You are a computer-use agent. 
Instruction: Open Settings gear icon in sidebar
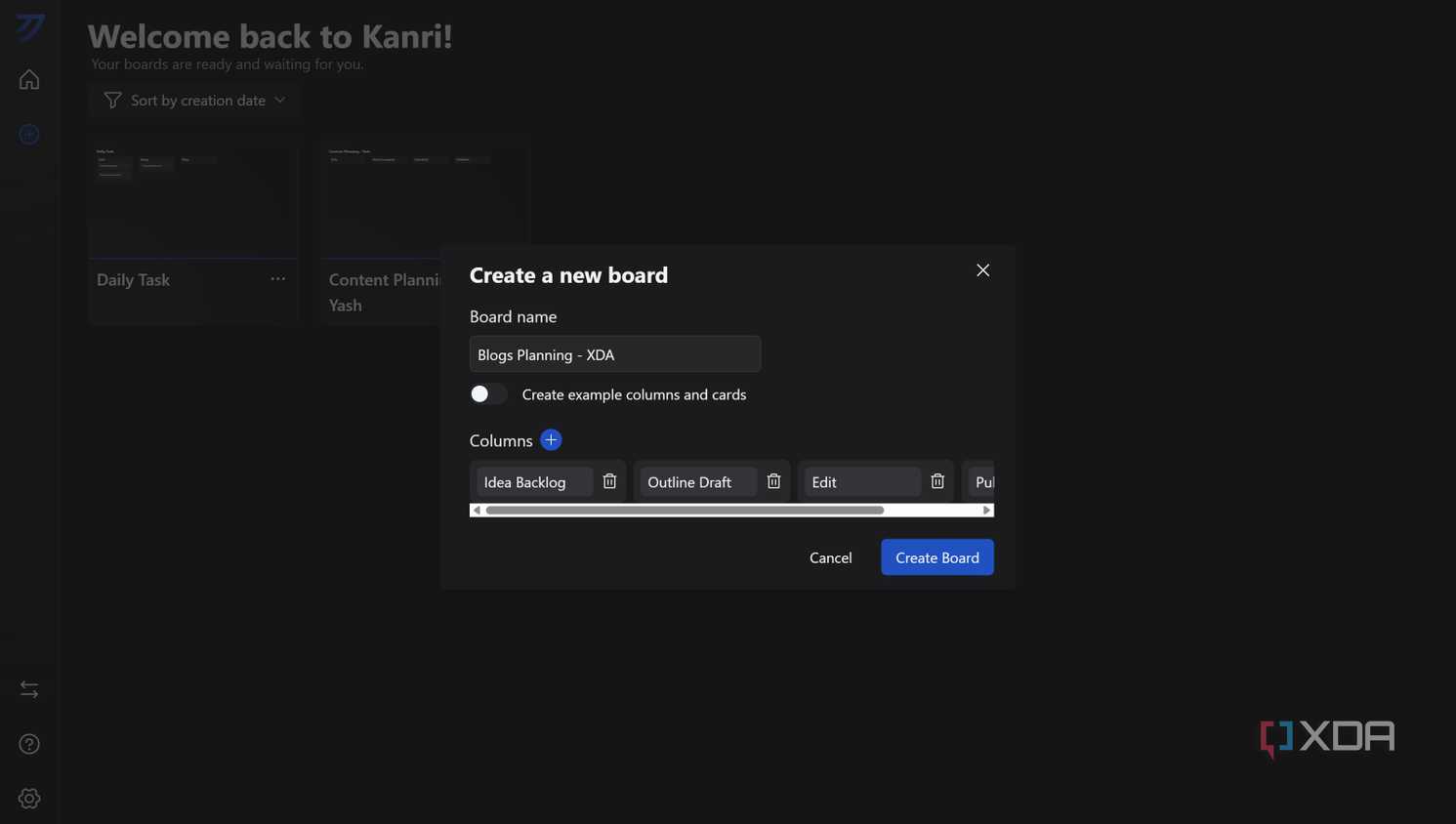click(29, 799)
